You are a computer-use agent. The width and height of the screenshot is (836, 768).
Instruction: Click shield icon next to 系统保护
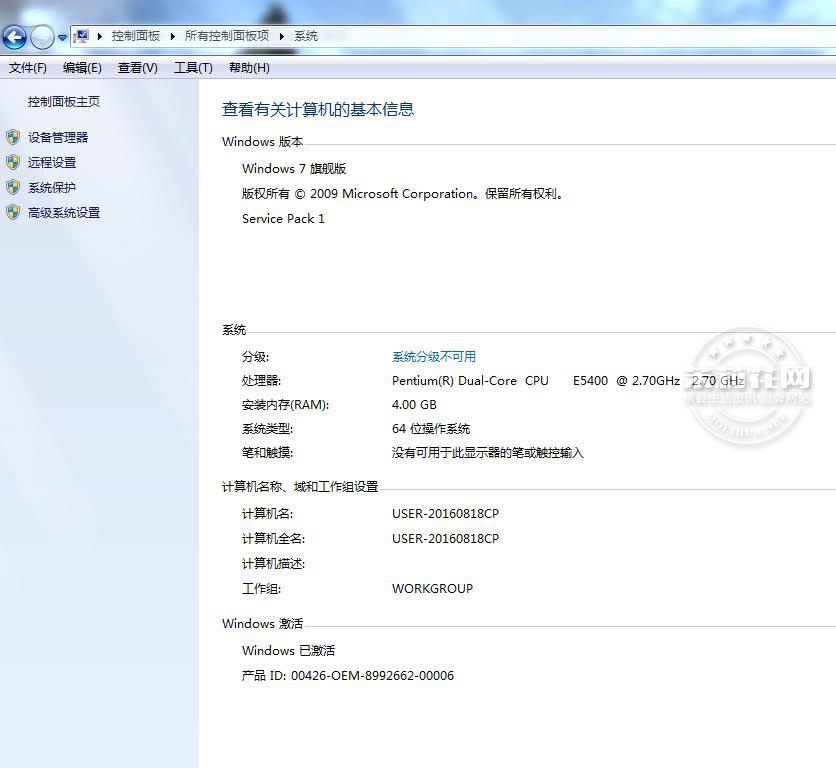(13, 188)
